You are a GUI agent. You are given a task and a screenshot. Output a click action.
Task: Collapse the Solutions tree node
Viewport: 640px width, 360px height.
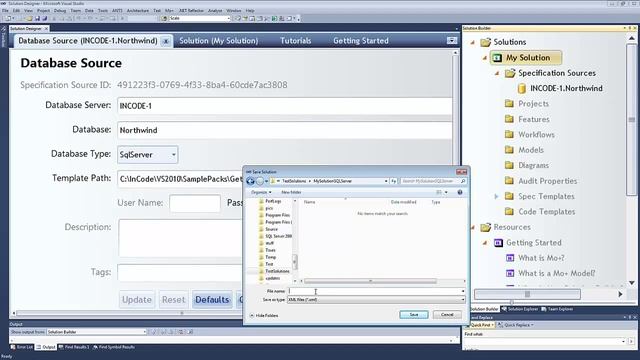click(473, 42)
